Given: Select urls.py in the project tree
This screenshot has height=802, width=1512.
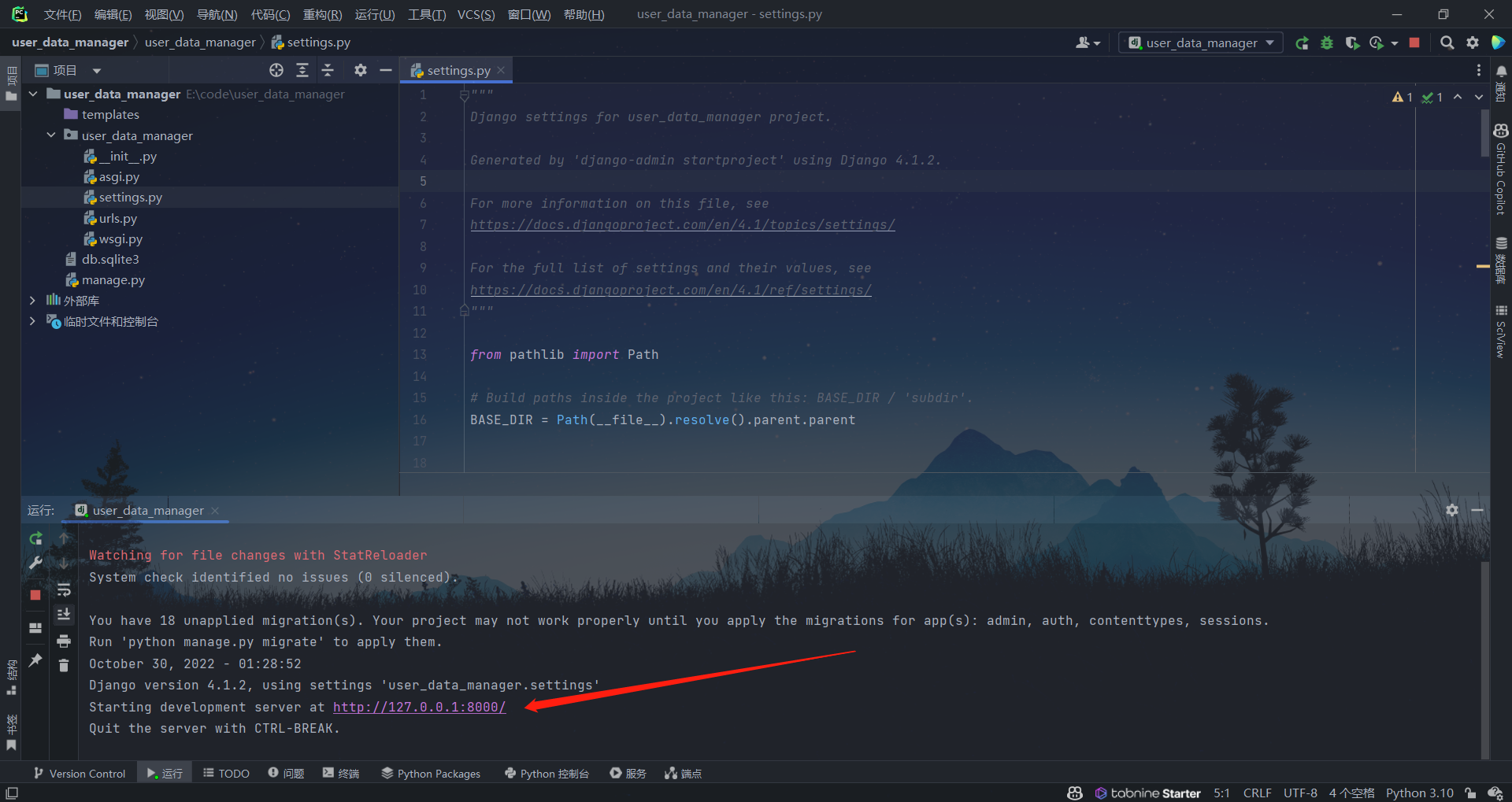Looking at the screenshot, I should [x=118, y=218].
